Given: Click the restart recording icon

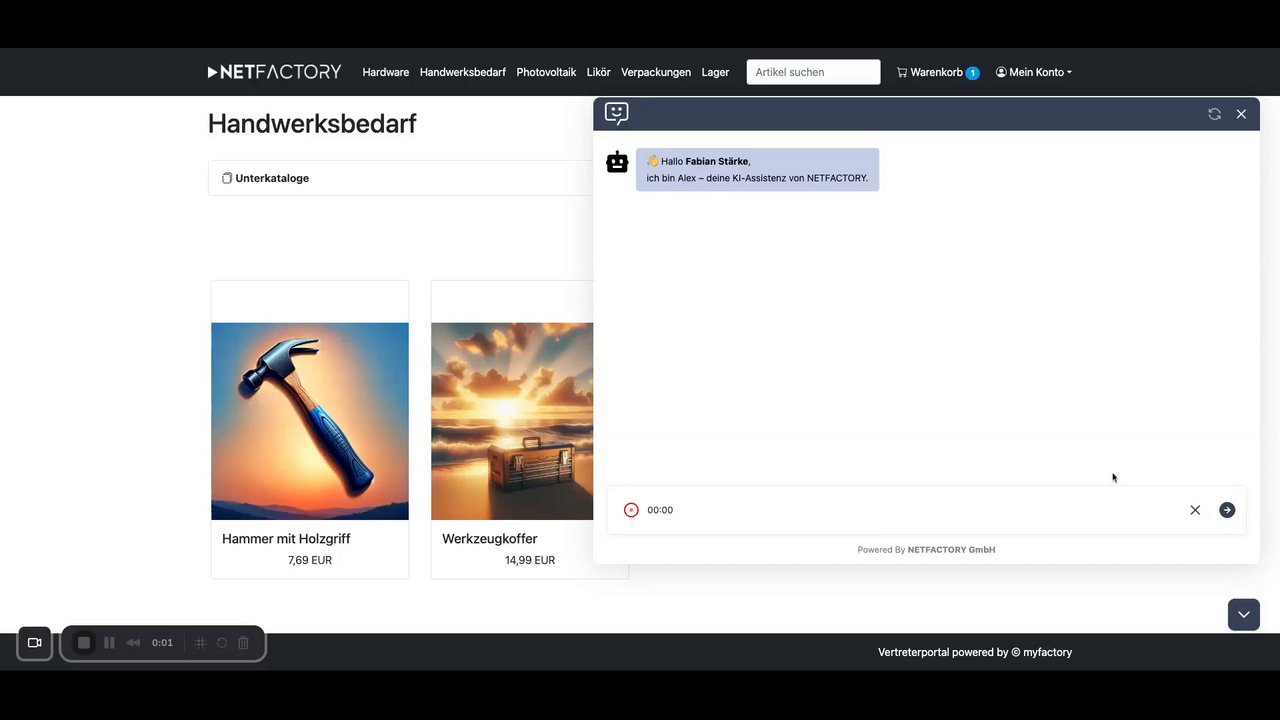Looking at the screenshot, I should pyautogui.click(x=222, y=643).
